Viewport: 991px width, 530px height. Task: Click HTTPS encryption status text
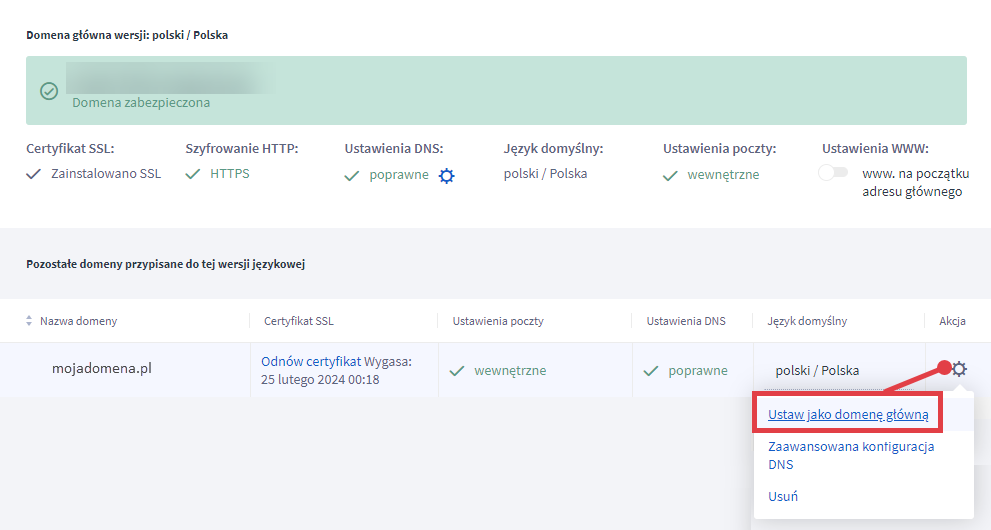click(x=230, y=173)
